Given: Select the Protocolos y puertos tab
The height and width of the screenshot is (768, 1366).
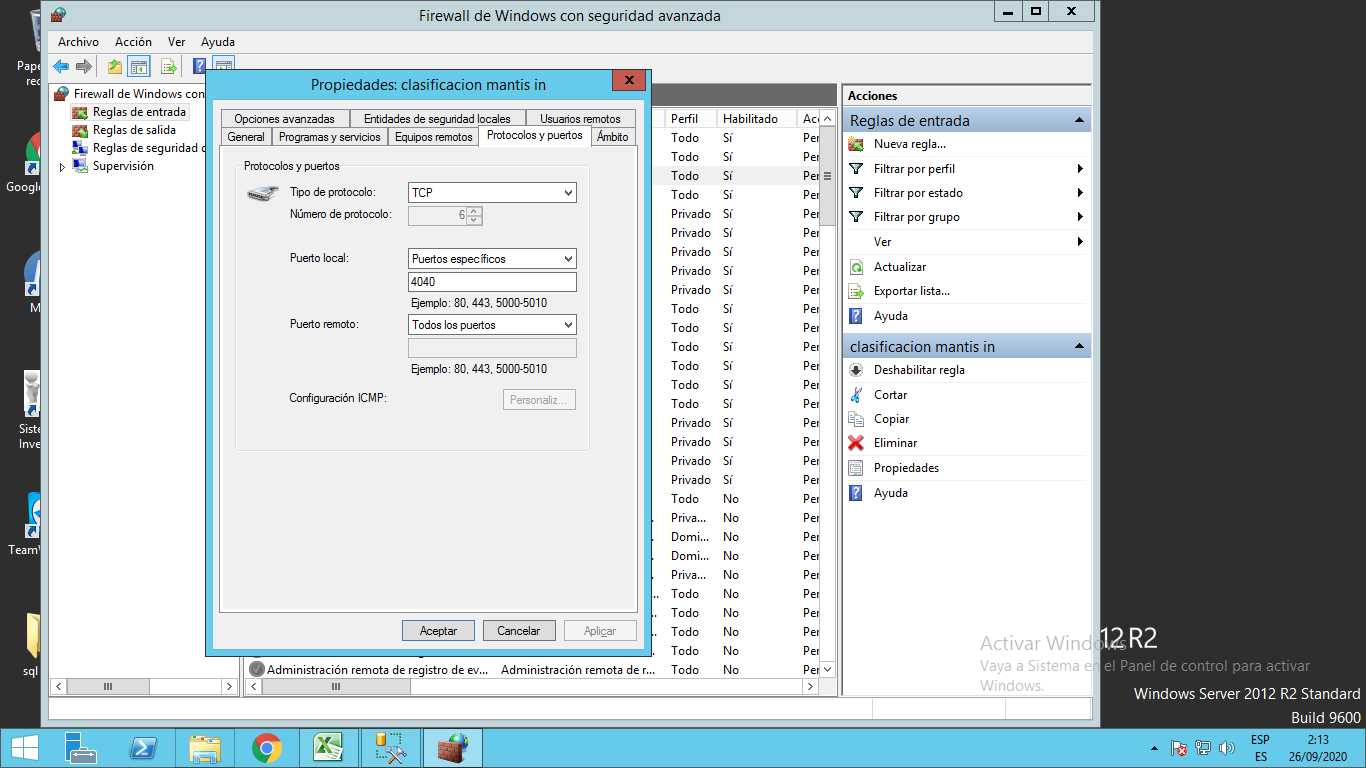Looking at the screenshot, I should click(535, 135).
